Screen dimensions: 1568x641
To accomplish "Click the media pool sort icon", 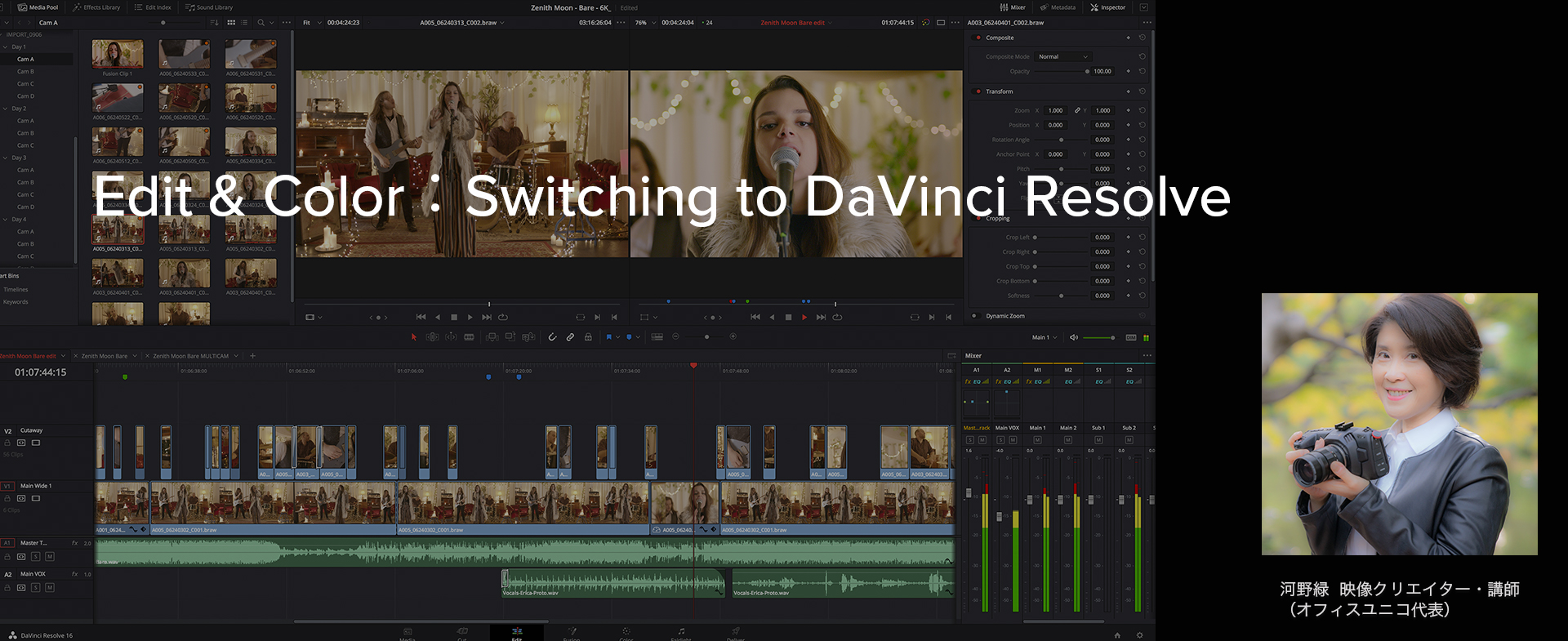I will (214, 23).
